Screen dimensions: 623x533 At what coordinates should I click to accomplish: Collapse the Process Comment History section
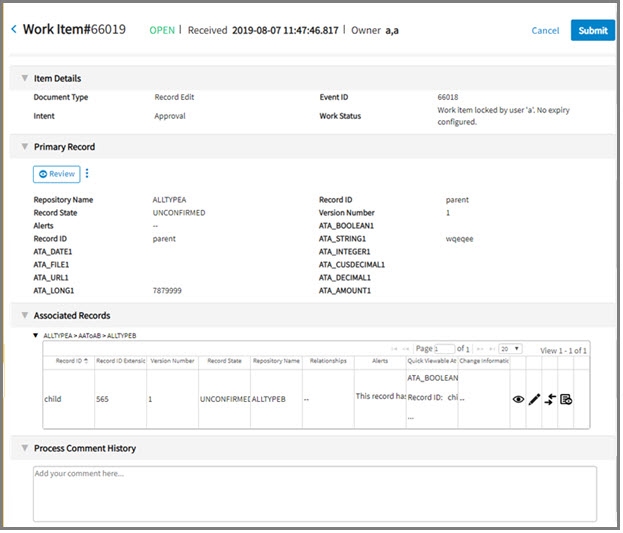point(23,448)
